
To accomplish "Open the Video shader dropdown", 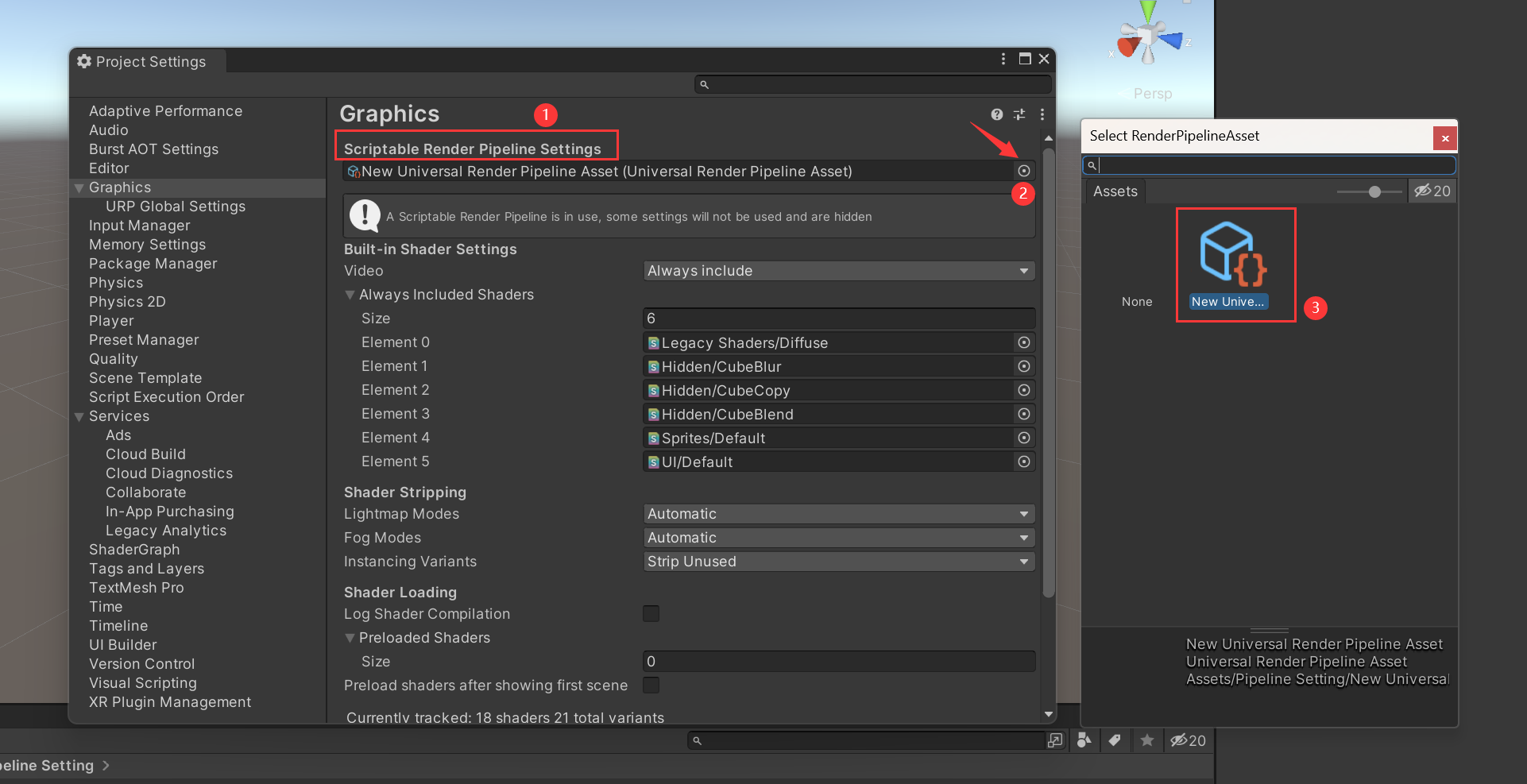I will [x=839, y=271].
